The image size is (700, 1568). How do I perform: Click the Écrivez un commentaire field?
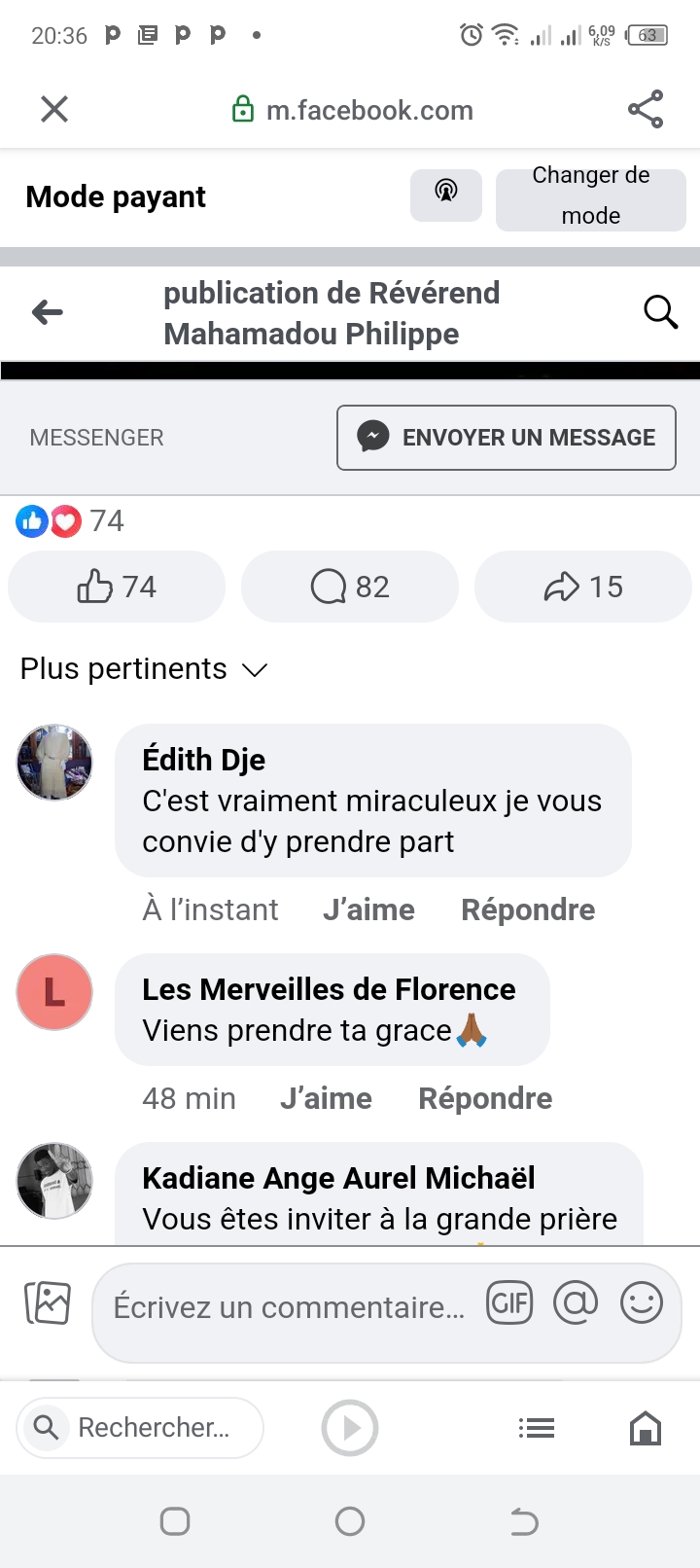coord(290,1307)
